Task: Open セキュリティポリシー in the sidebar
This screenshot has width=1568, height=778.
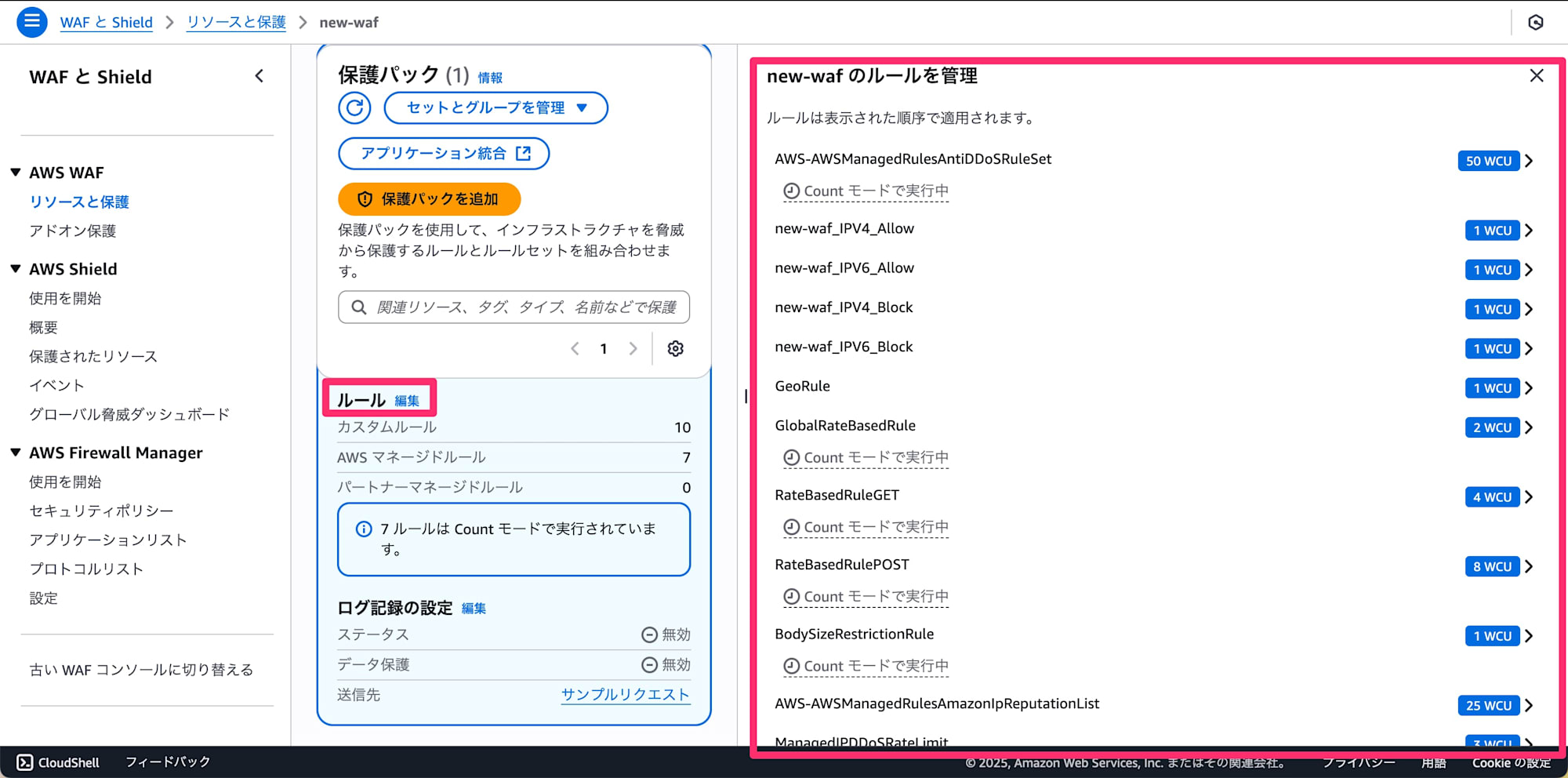Action: [101, 511]
